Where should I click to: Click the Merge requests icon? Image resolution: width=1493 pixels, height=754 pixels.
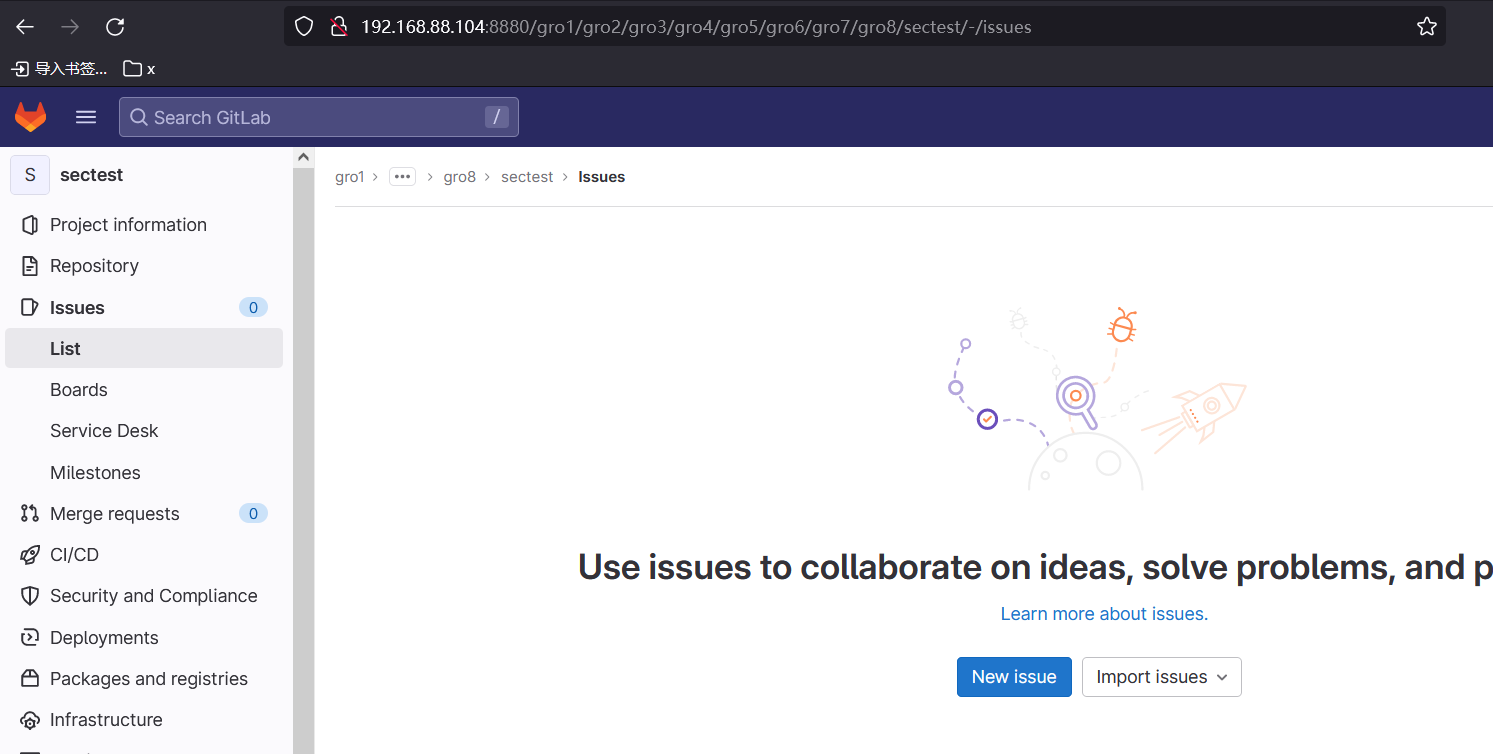coord(30,514)
